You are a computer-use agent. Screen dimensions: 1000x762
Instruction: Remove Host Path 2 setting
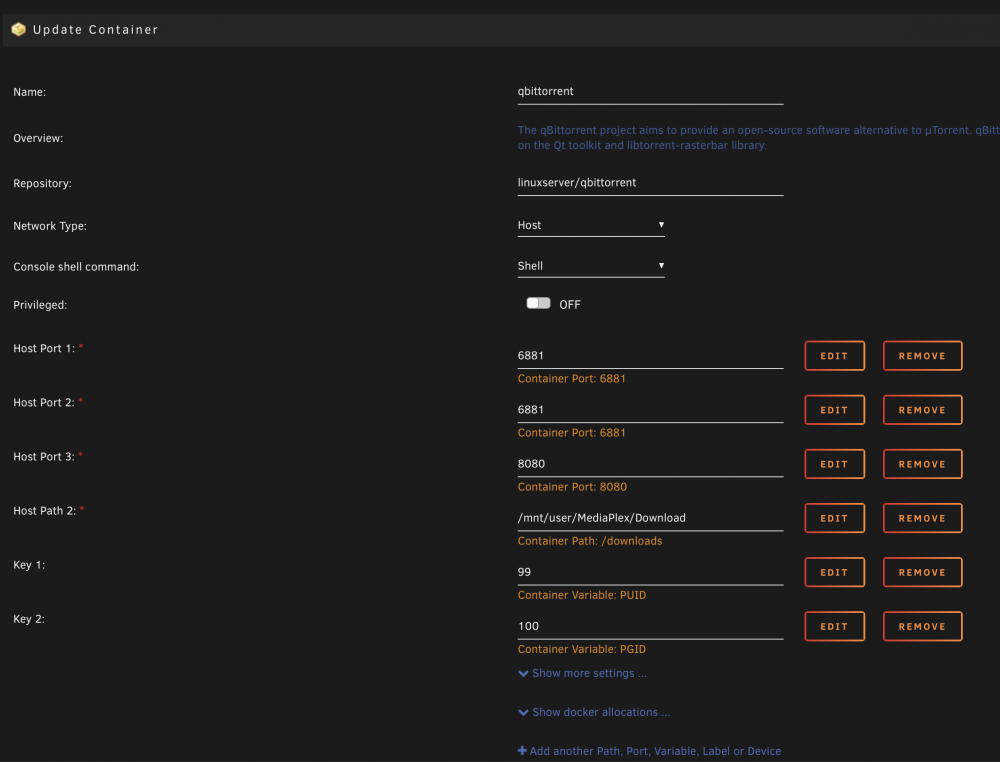pyautogui.click(x=922, y=518)
